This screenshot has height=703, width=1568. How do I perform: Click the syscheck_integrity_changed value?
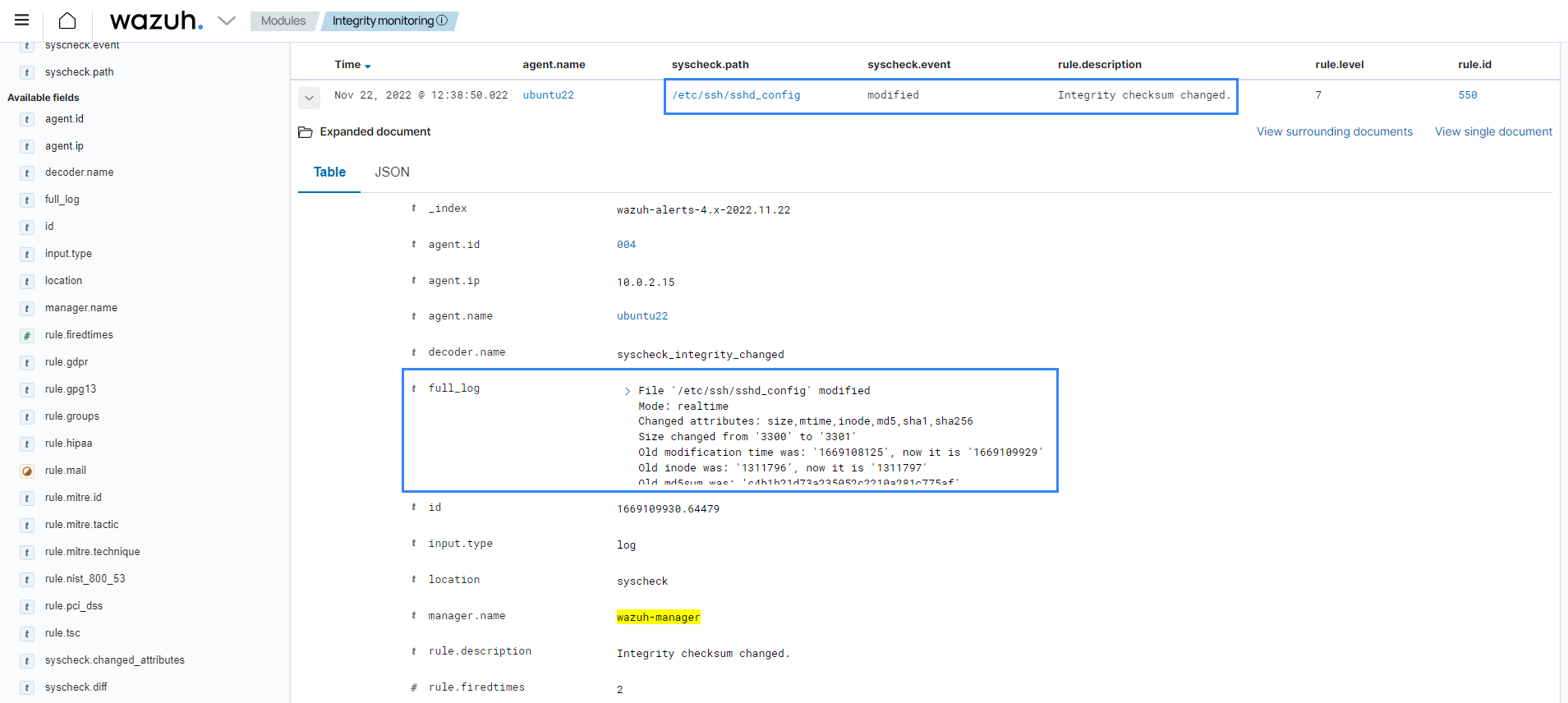pyautogui.click(x=701, y=355)
